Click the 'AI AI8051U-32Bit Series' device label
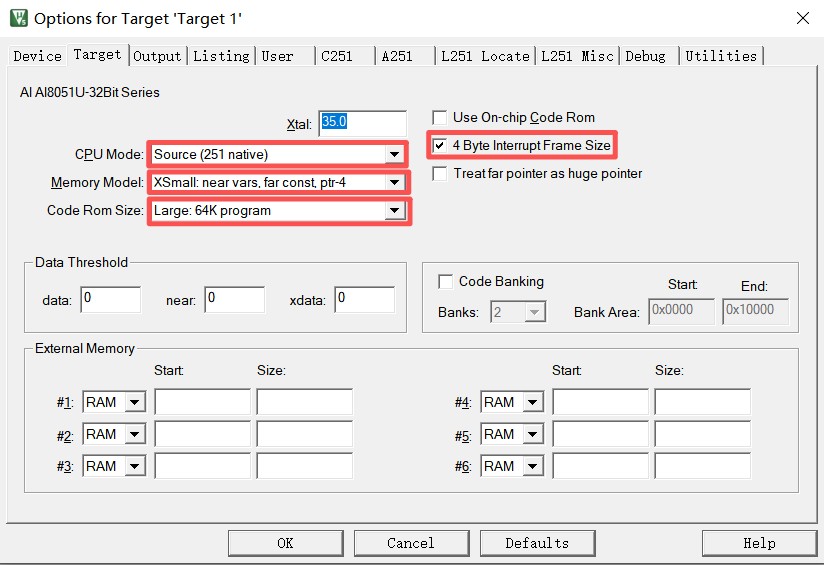Viewport: 824px width, 565px height. pyautogui.click(x=90, y=93)
